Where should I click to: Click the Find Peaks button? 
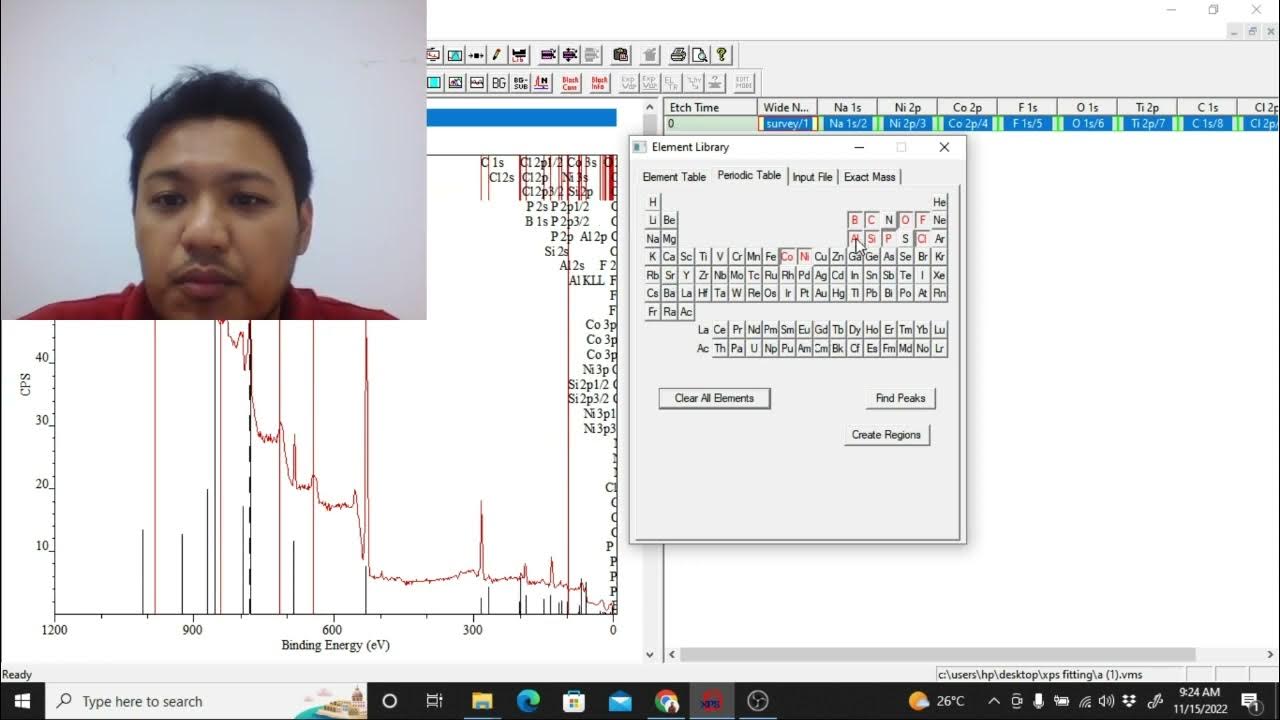pos(900,398)
